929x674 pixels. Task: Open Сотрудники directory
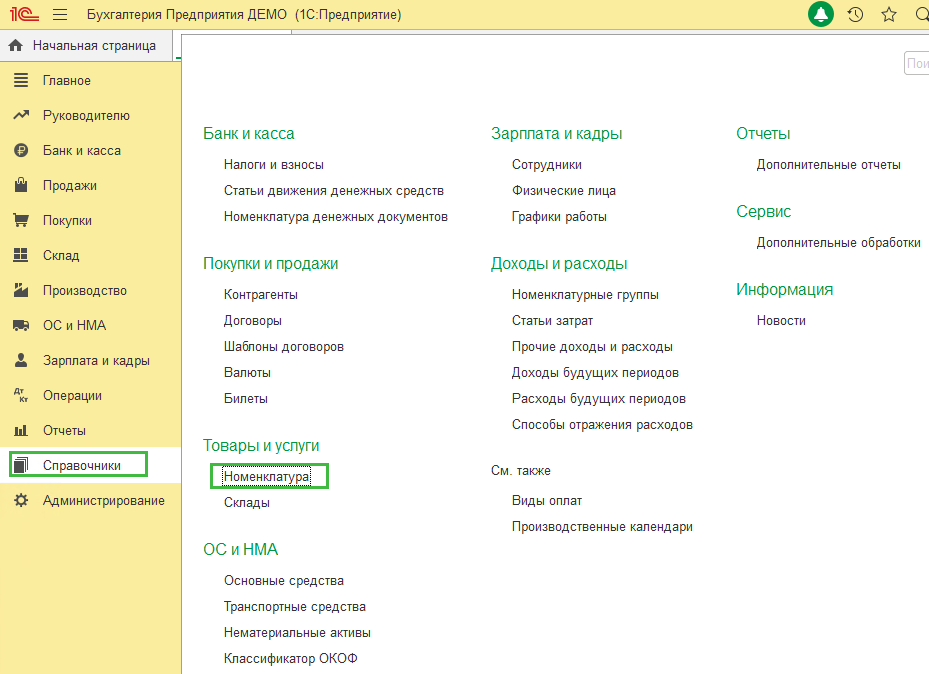click(x=547, y=165)
